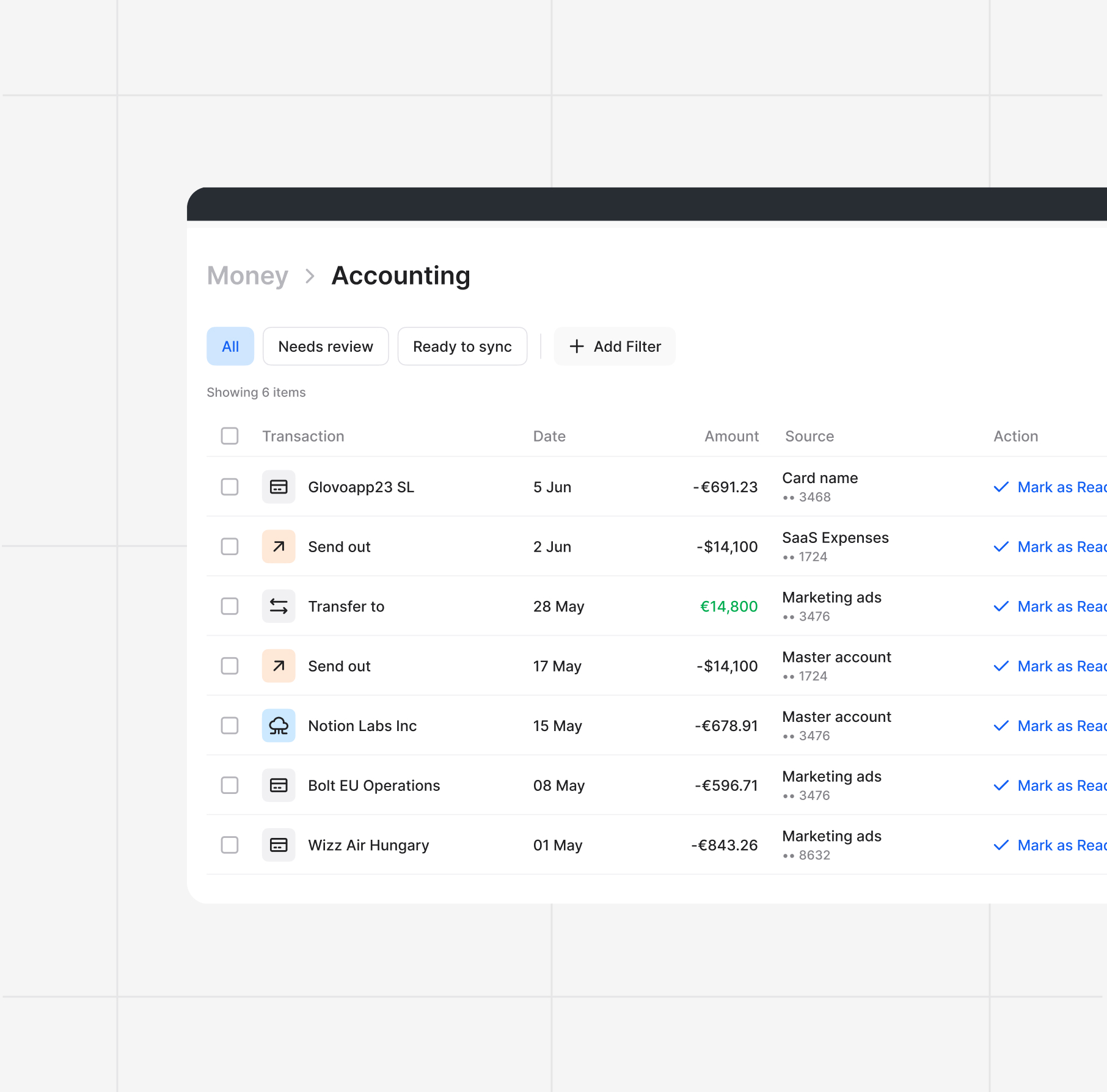This screenshot has height=1092, width=1107.
Task: Click the arrow icon for 17 May Send out
Action: [279, 666]
